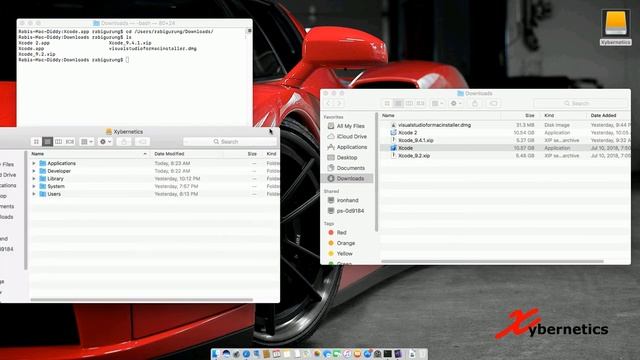The width and height of the screenshot is (640, 360).
Task: Click Search field in Xybernetics window
Action: (229, 142)
